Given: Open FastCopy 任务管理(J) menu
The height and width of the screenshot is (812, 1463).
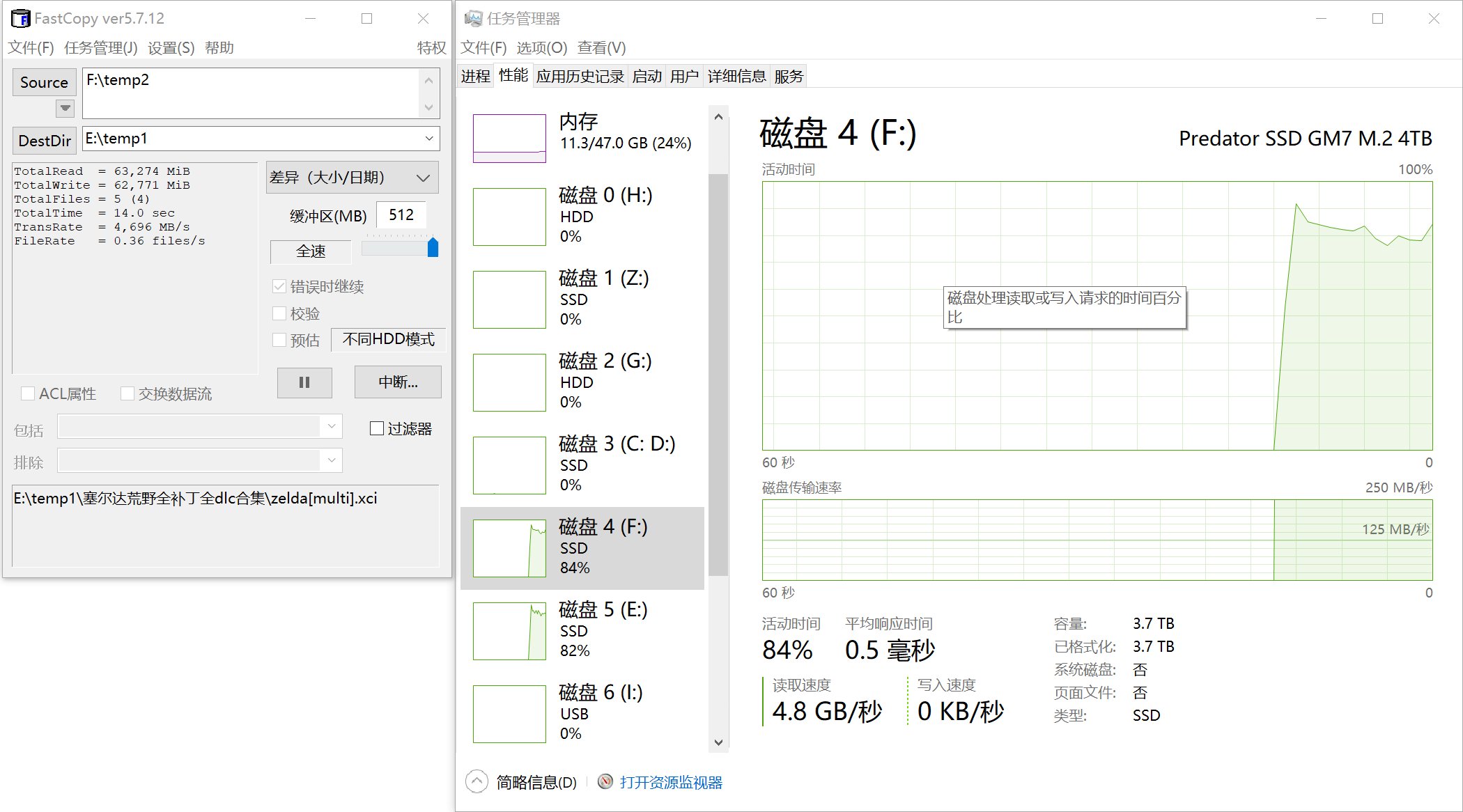Looking at the screenshot, I should [101, 48].
